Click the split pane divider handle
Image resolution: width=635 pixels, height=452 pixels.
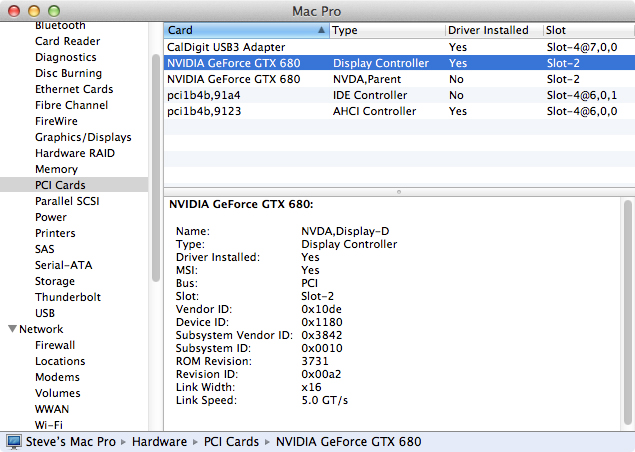pos(399,192)
